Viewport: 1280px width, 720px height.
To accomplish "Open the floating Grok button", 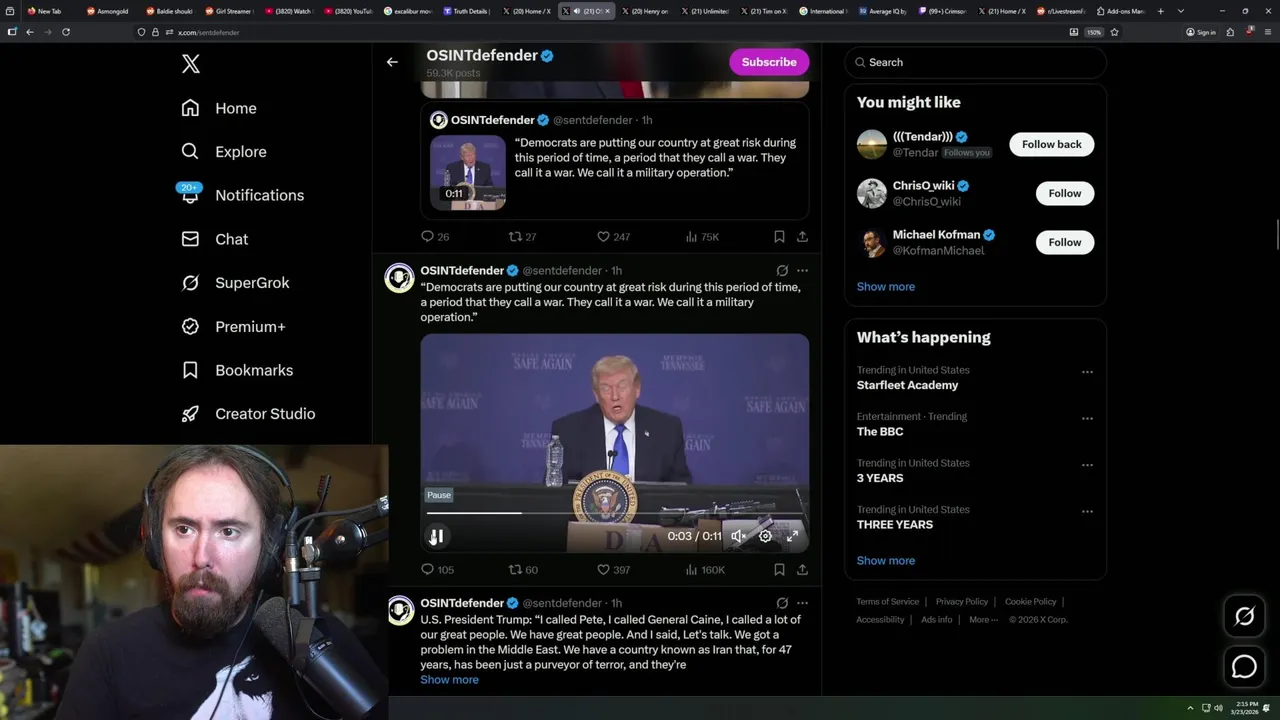I will pos(1244,617).
